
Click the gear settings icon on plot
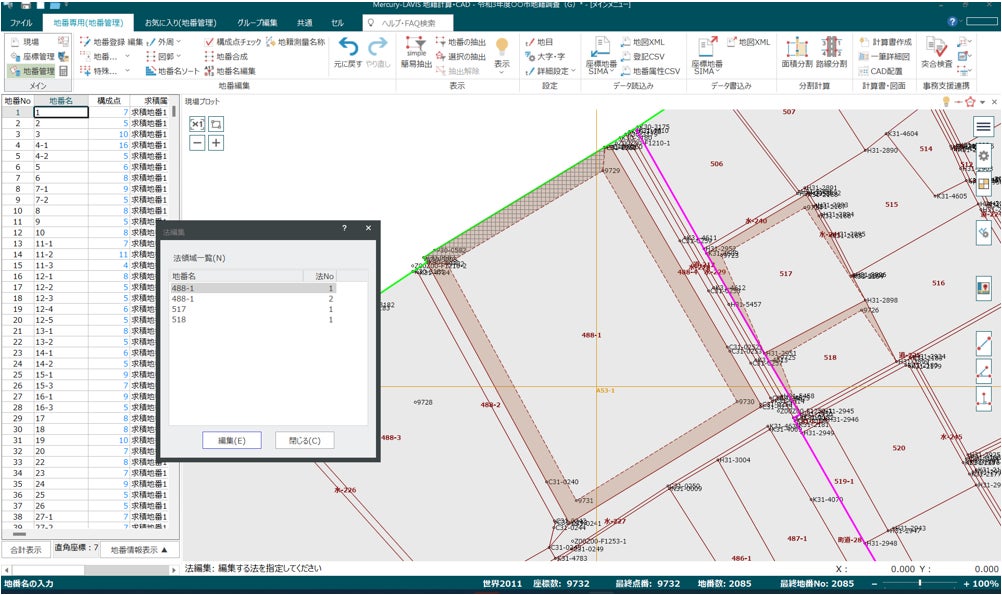click(x=983, y=155)
